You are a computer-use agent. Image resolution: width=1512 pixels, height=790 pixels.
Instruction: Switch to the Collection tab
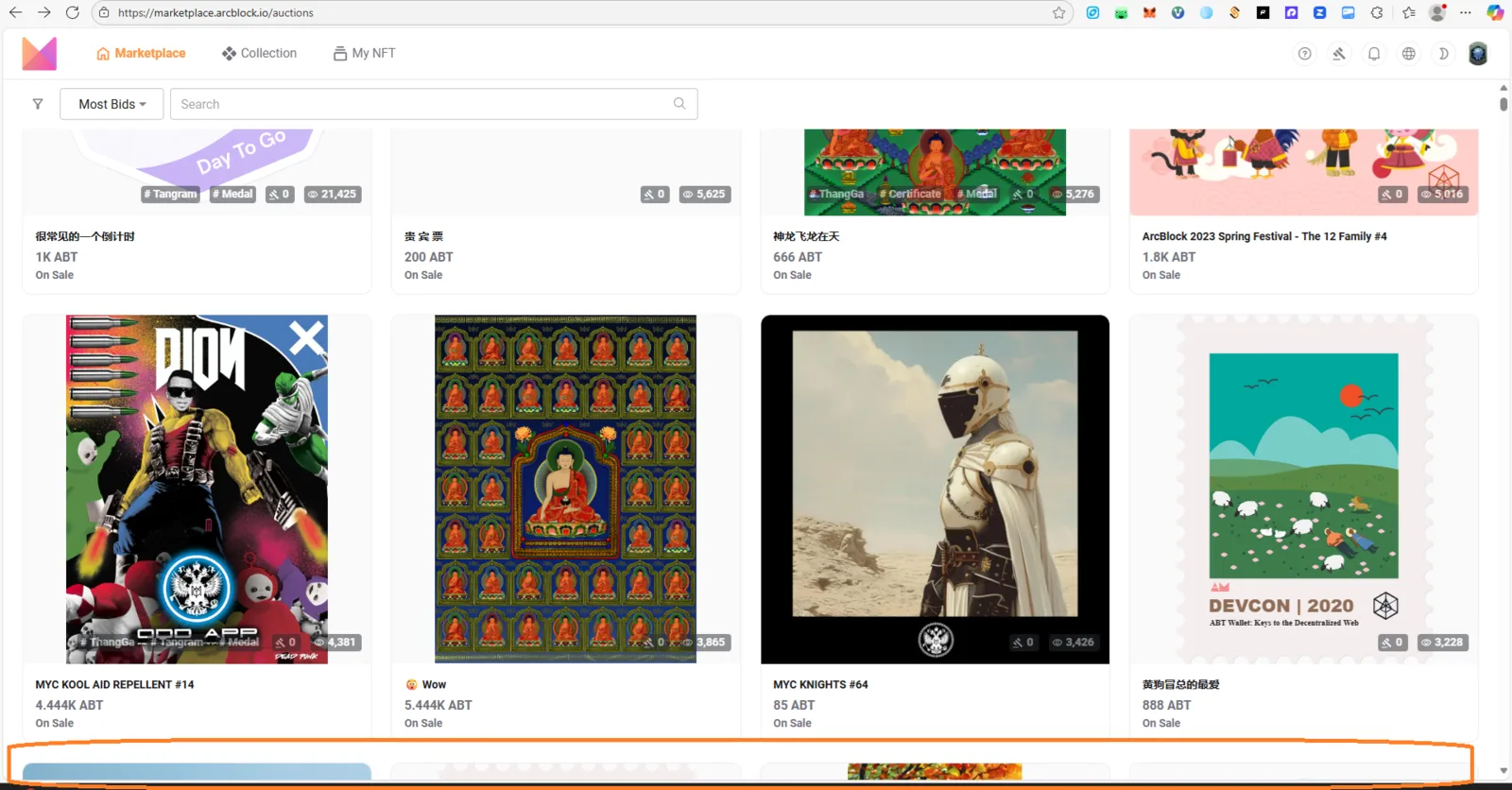[259, 54]
